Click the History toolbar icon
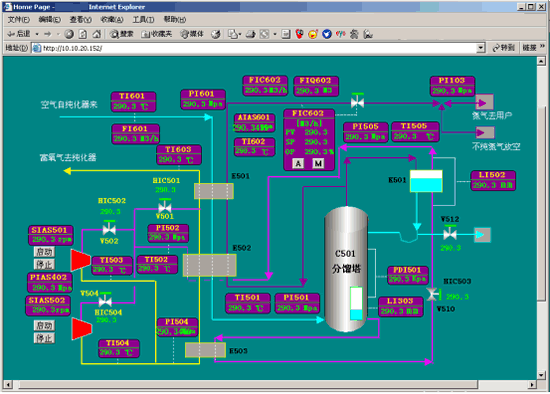550x394 pixels. tap(216, 34)
